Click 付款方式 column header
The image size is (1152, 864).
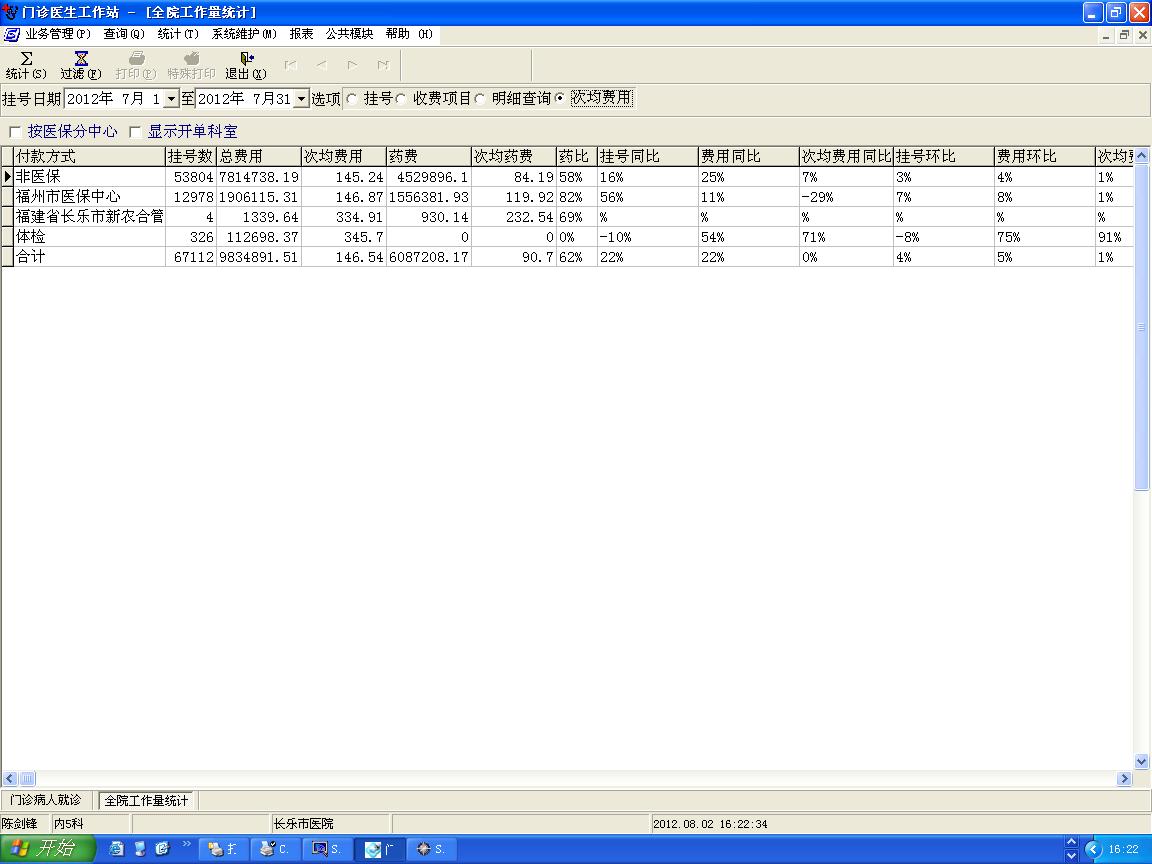(x=90, y=156)
